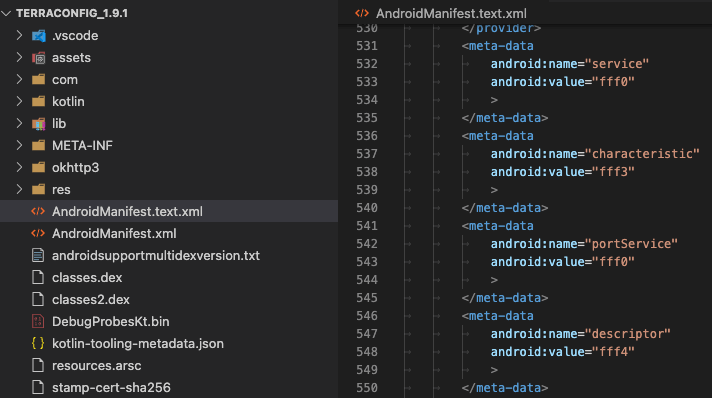Click line number 550 in gutter

point(367,388)
